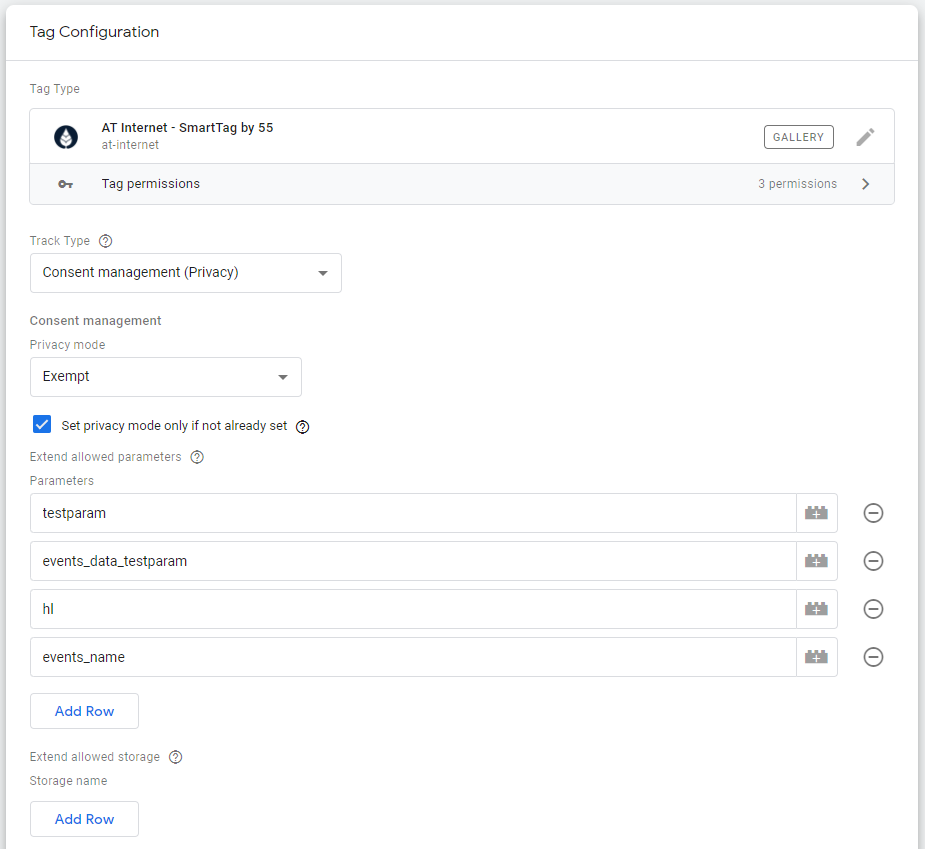Expand the 3 permissions row
This screenshot has width=925, height=849.
pyautogui.click(x=865, y=184)
